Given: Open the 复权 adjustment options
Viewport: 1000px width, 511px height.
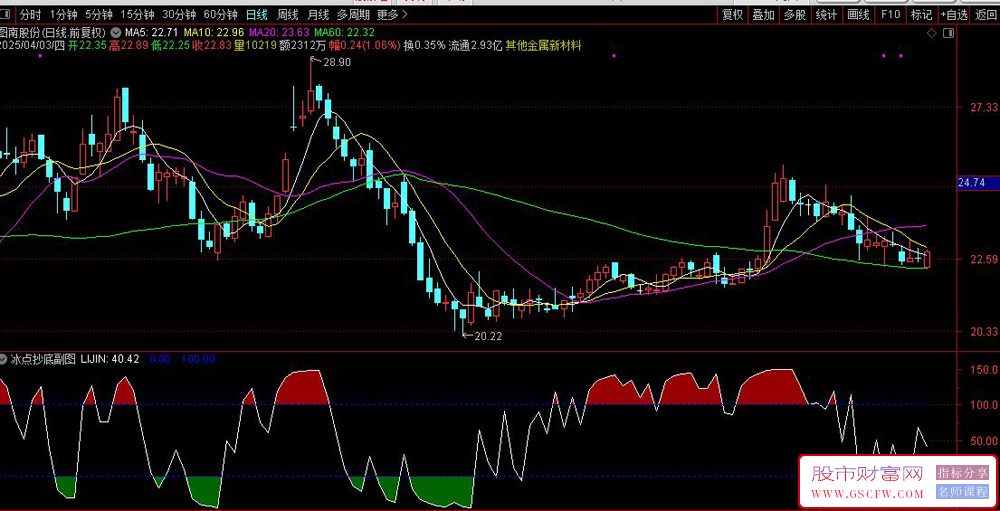Looking at the screenshot, I should (732, 14).
